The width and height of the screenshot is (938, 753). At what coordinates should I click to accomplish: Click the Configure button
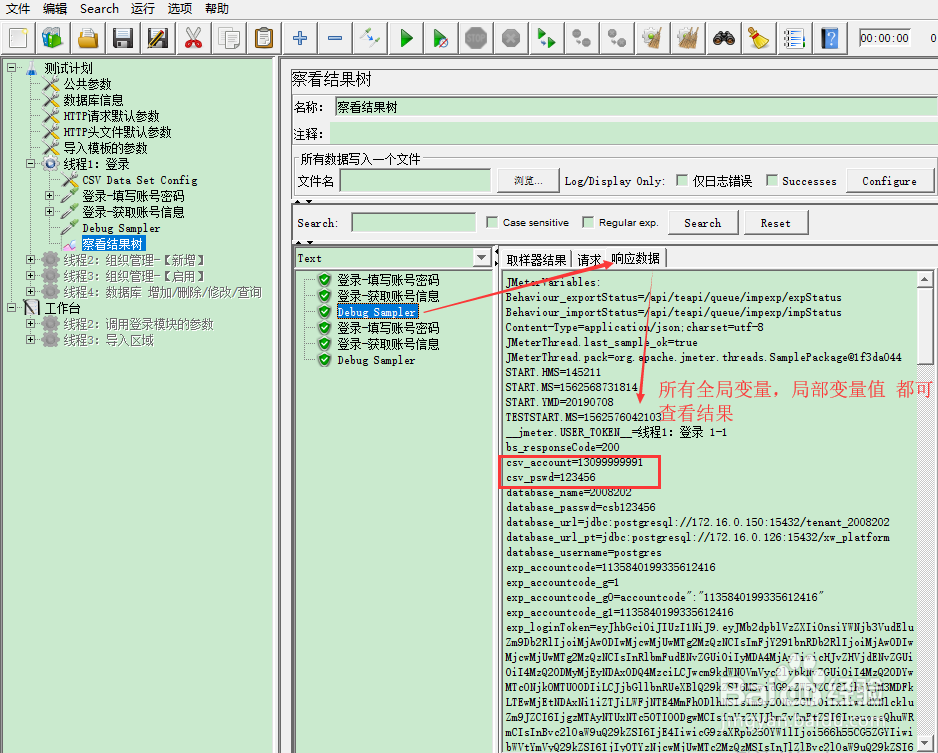pos(890,181)
